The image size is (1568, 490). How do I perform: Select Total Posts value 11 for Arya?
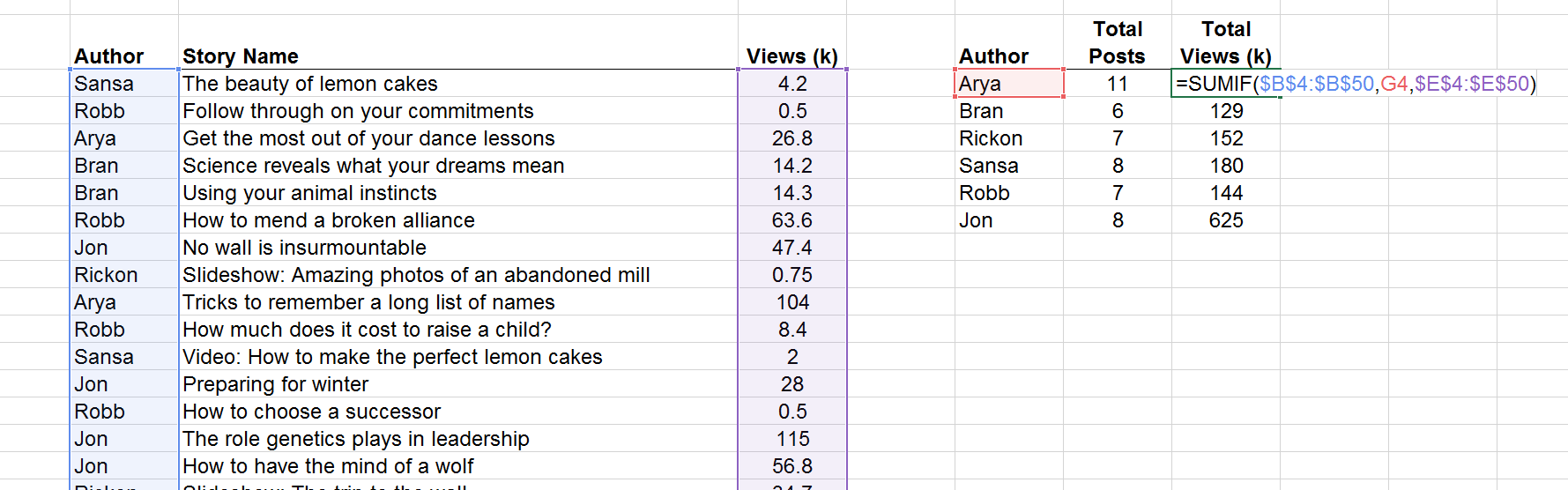[1117, 84]
